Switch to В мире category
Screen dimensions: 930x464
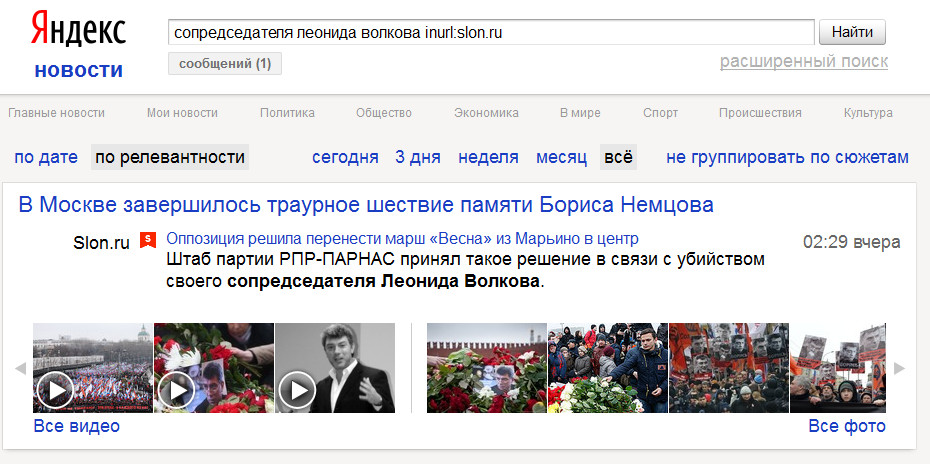(x=580, y=113)
